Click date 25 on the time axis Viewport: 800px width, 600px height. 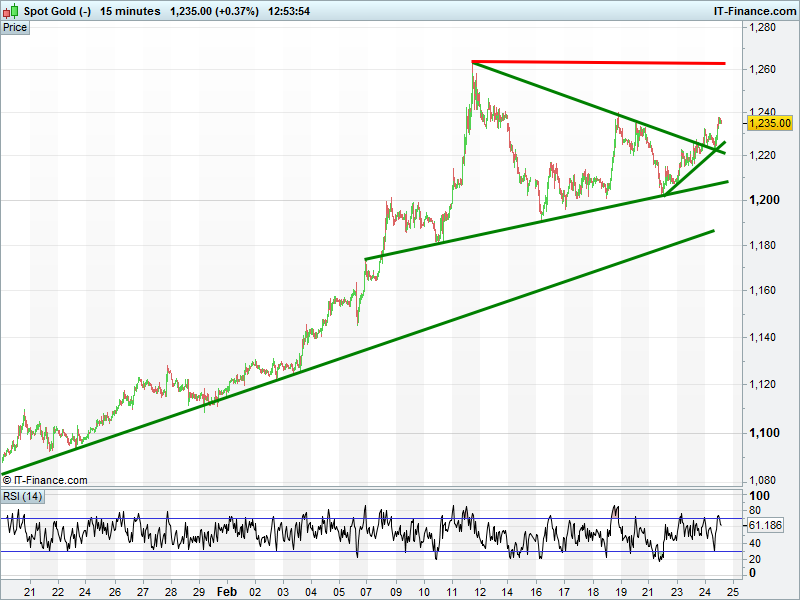732,591
